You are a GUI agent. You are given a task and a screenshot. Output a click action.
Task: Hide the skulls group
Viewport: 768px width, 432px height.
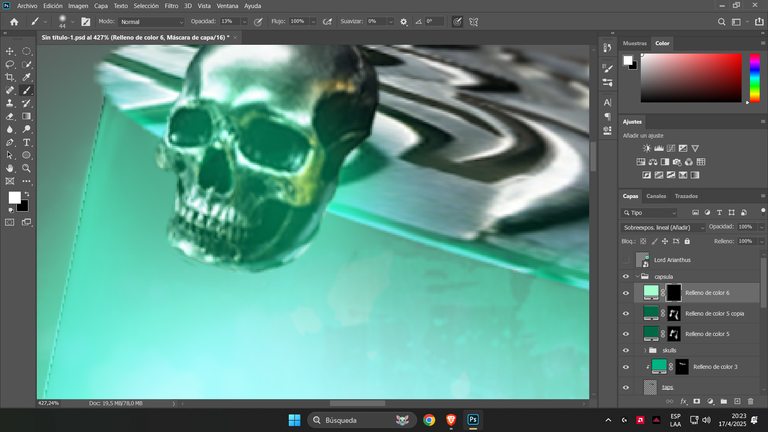click(x=626, y=350)
